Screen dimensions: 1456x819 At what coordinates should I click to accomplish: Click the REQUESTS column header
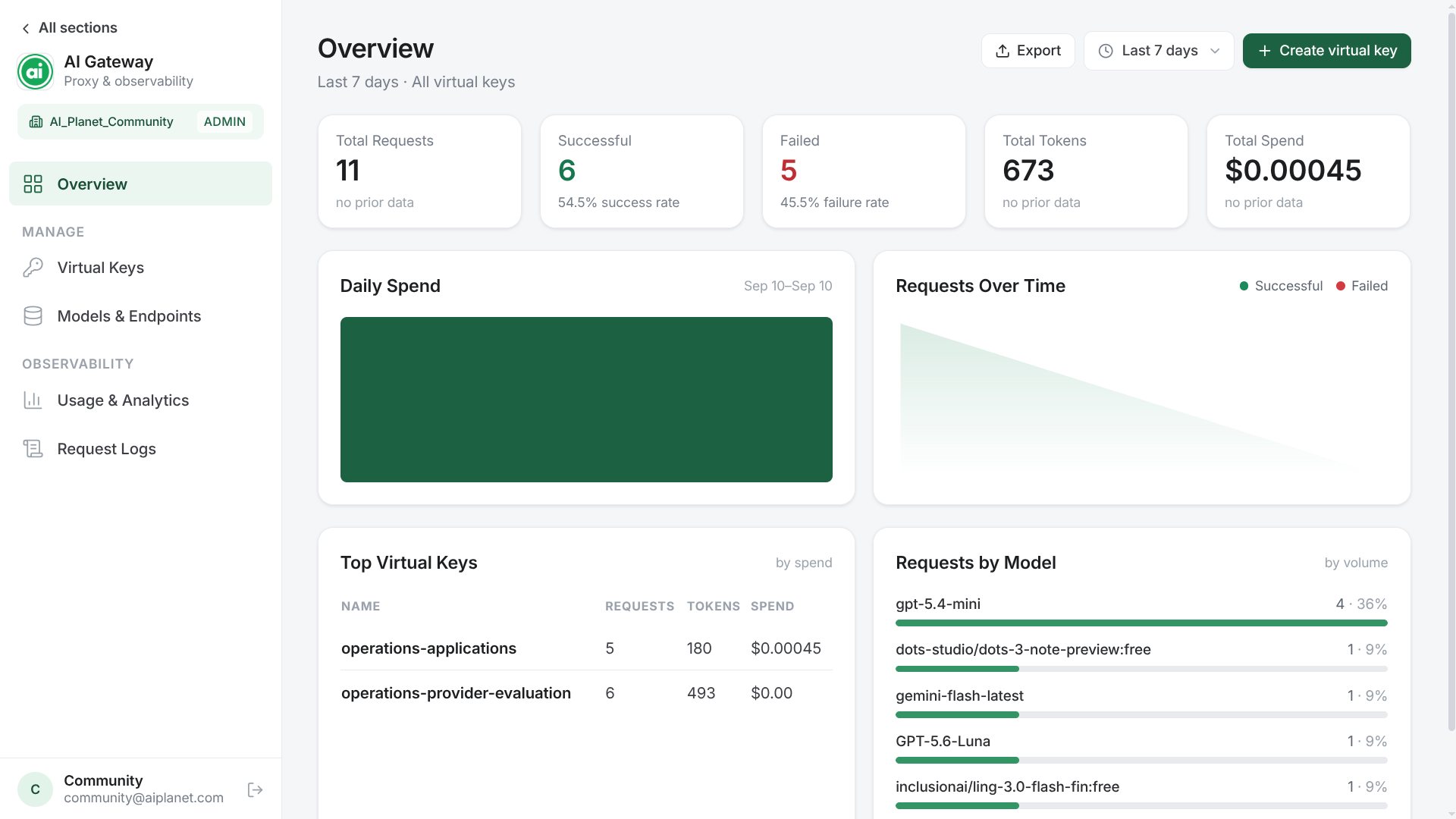click(639, 606)
